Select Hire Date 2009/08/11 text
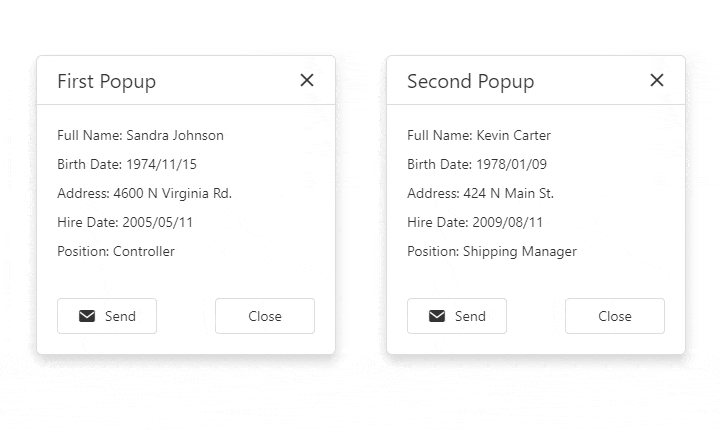Viewport: 720px width, 430px height. 475,222
